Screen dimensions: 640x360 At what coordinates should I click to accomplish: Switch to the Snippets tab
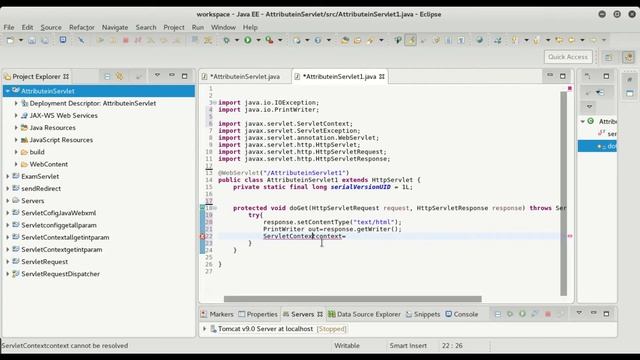pos(423,314)
